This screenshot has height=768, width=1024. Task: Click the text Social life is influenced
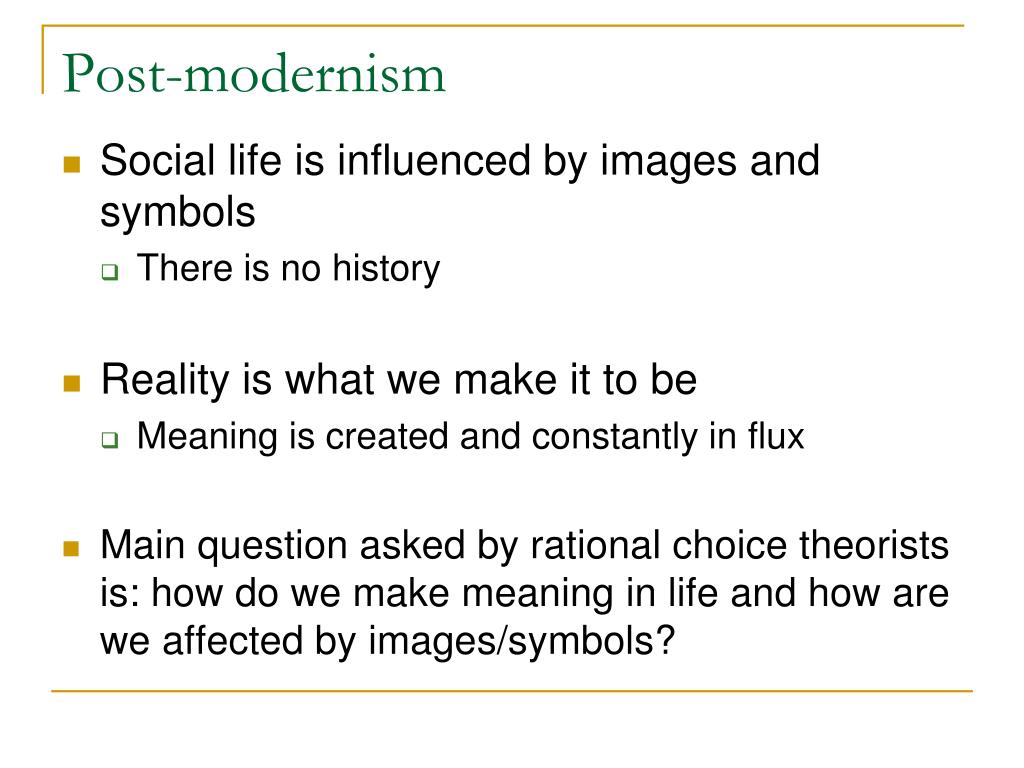pyautogui.click(x=315, y=161)
